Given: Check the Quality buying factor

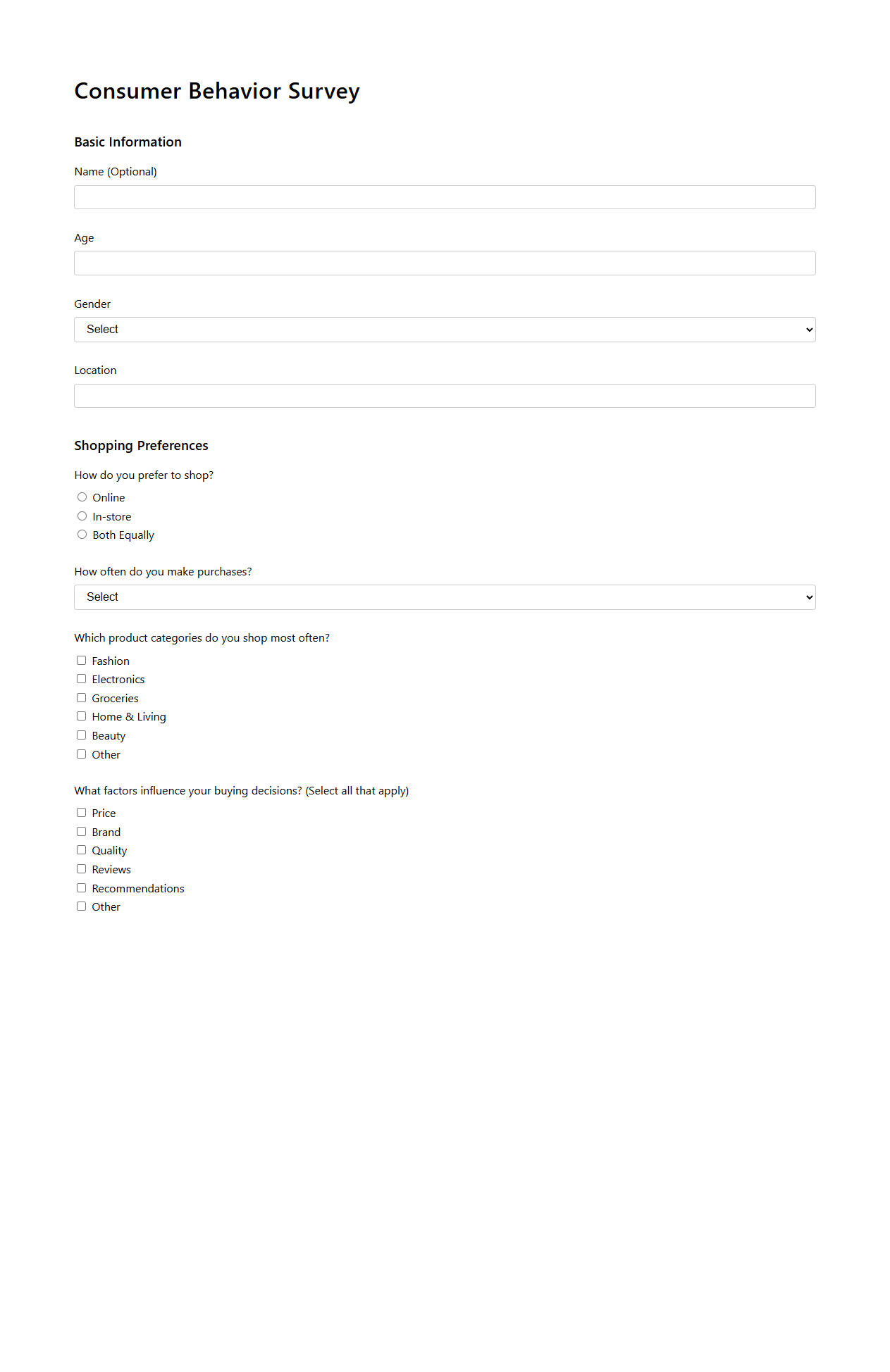Looking at the screenshot, I should (x=81, y=849).
